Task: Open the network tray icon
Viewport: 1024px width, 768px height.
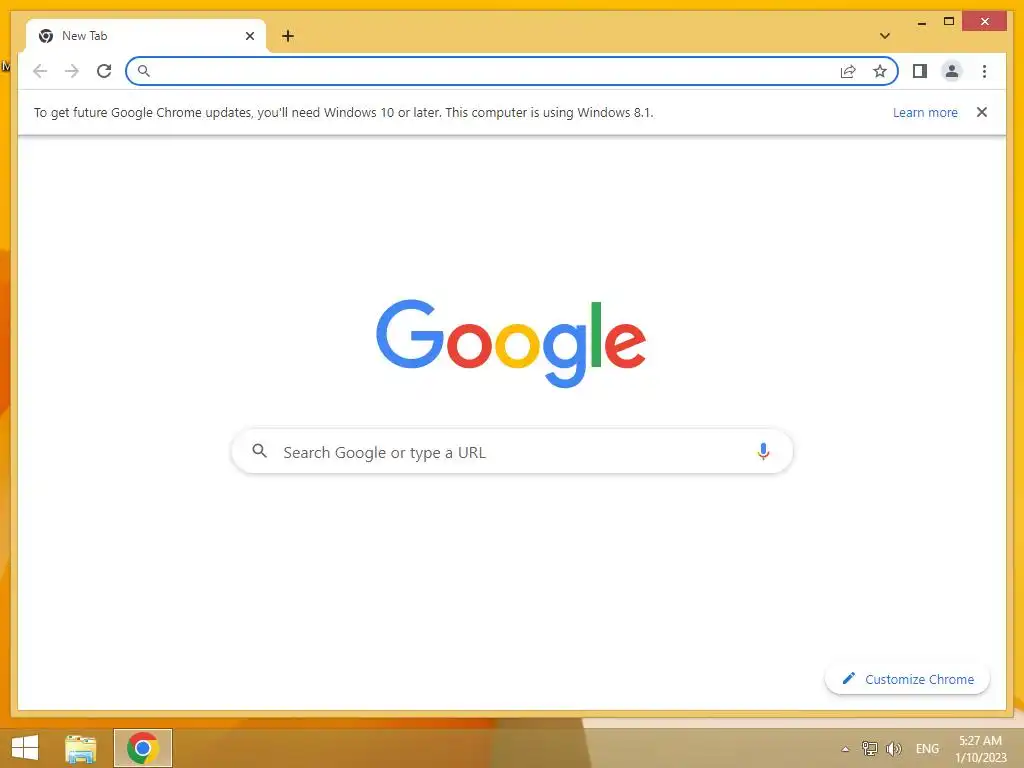Action: 869,748
